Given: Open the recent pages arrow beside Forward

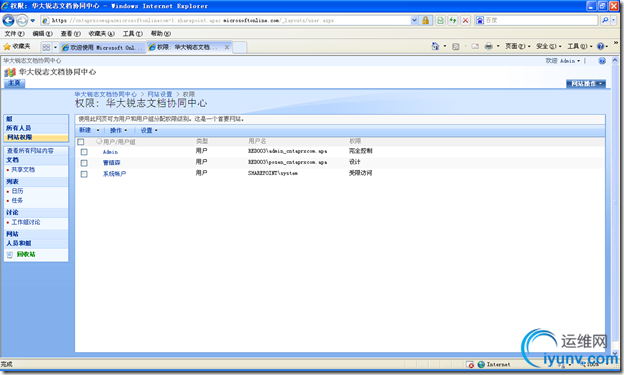Looking at the screenshot, I should [33, 20].
